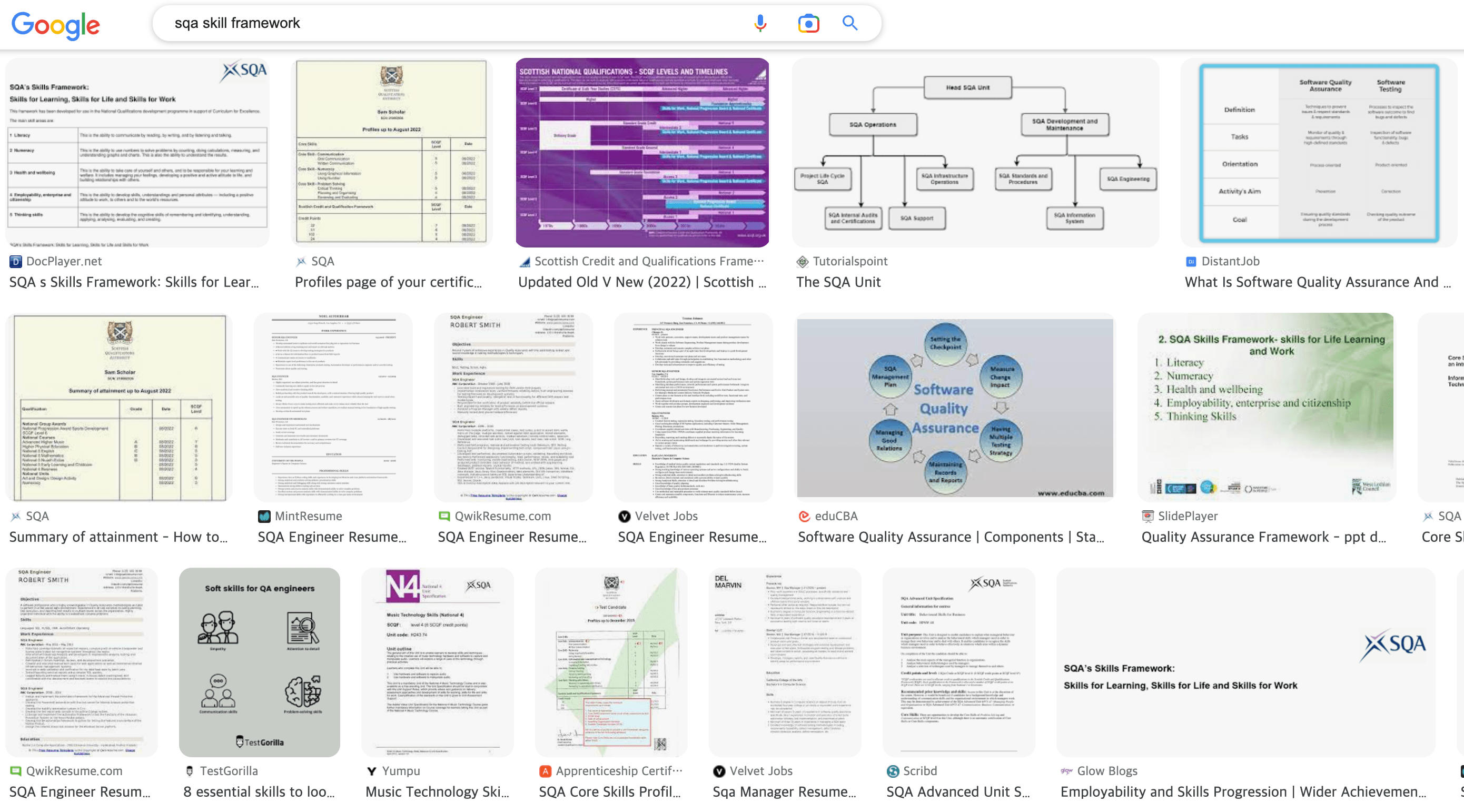This screenshot has width=1464, height=812.
Task: Click the TestGorilla source favicon
Action: [190, 771]
